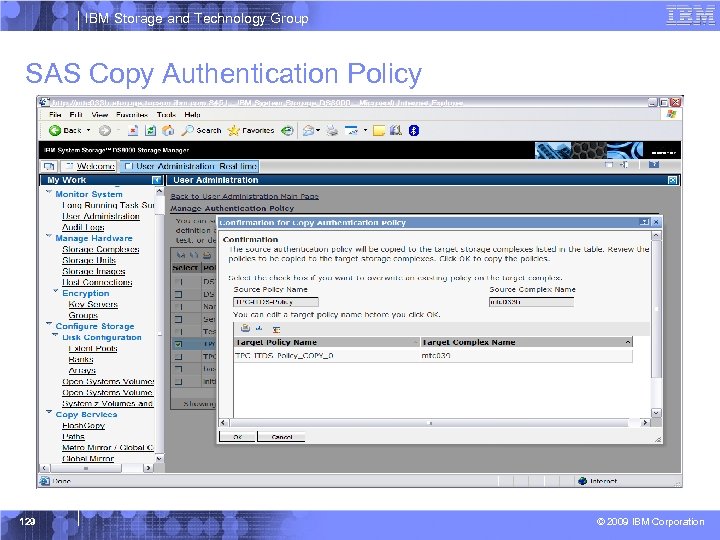Open the Back button history dropdown arrow
Viewport: 720px width, 540px height.
89,131
